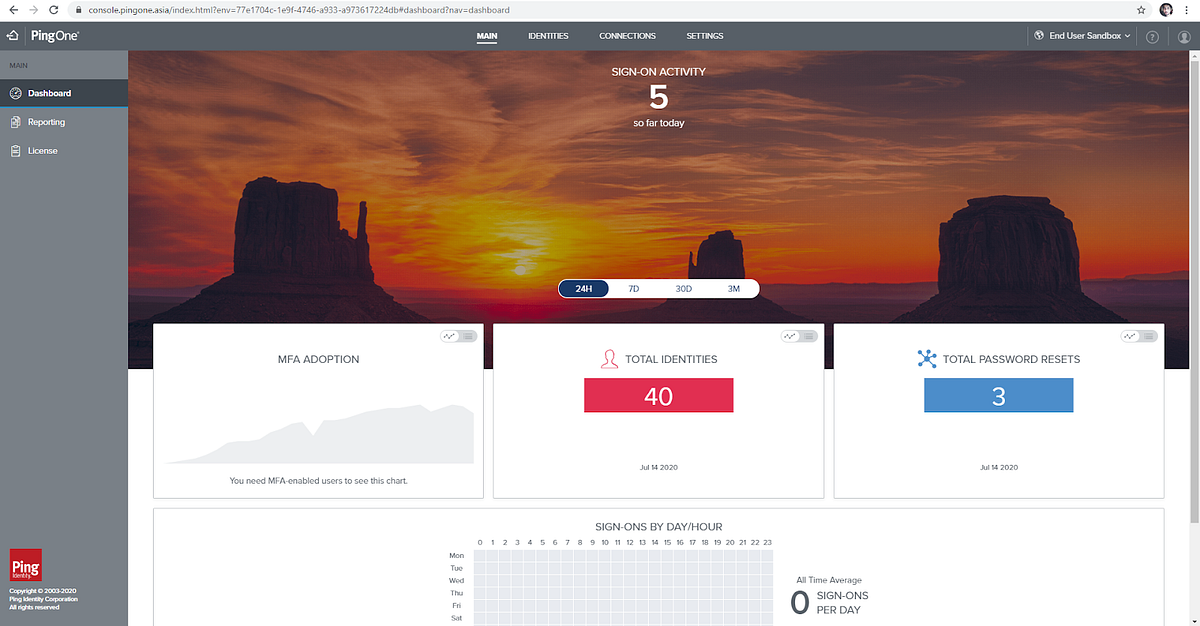Click the Total Identities person icon

pos(610,358)
